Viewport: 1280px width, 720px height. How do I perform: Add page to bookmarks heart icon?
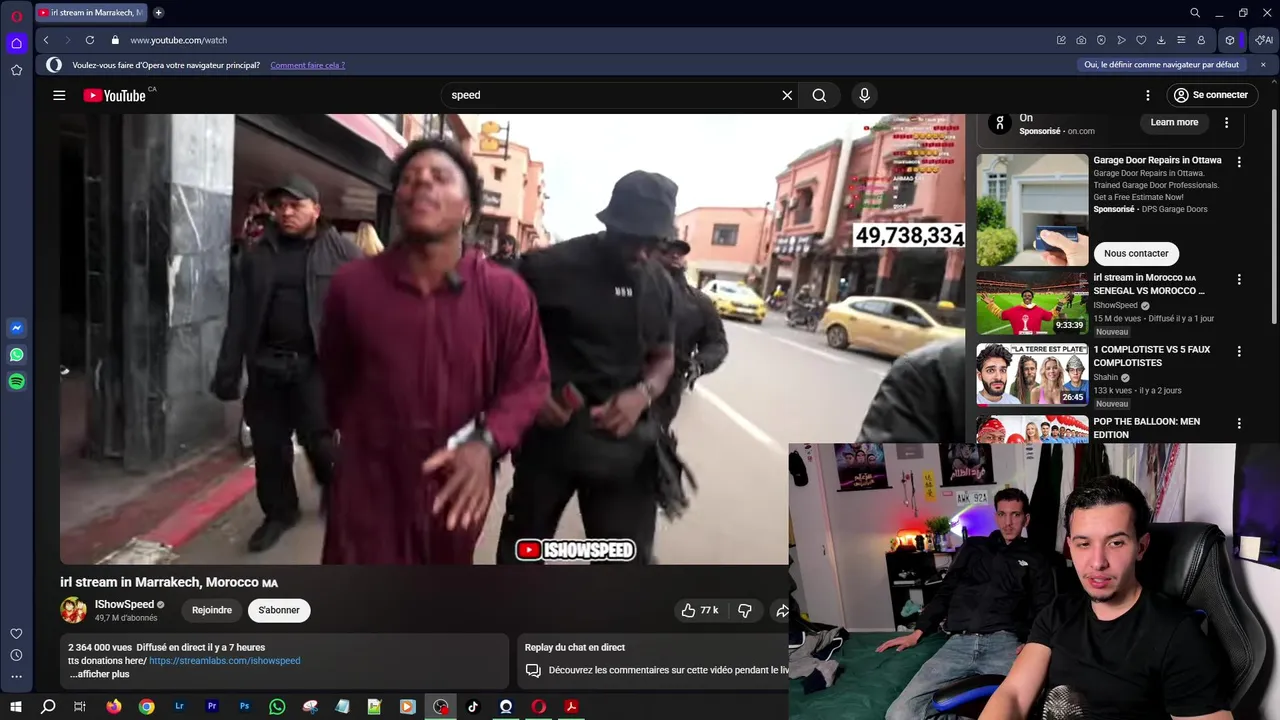[x=1141, y=40]
